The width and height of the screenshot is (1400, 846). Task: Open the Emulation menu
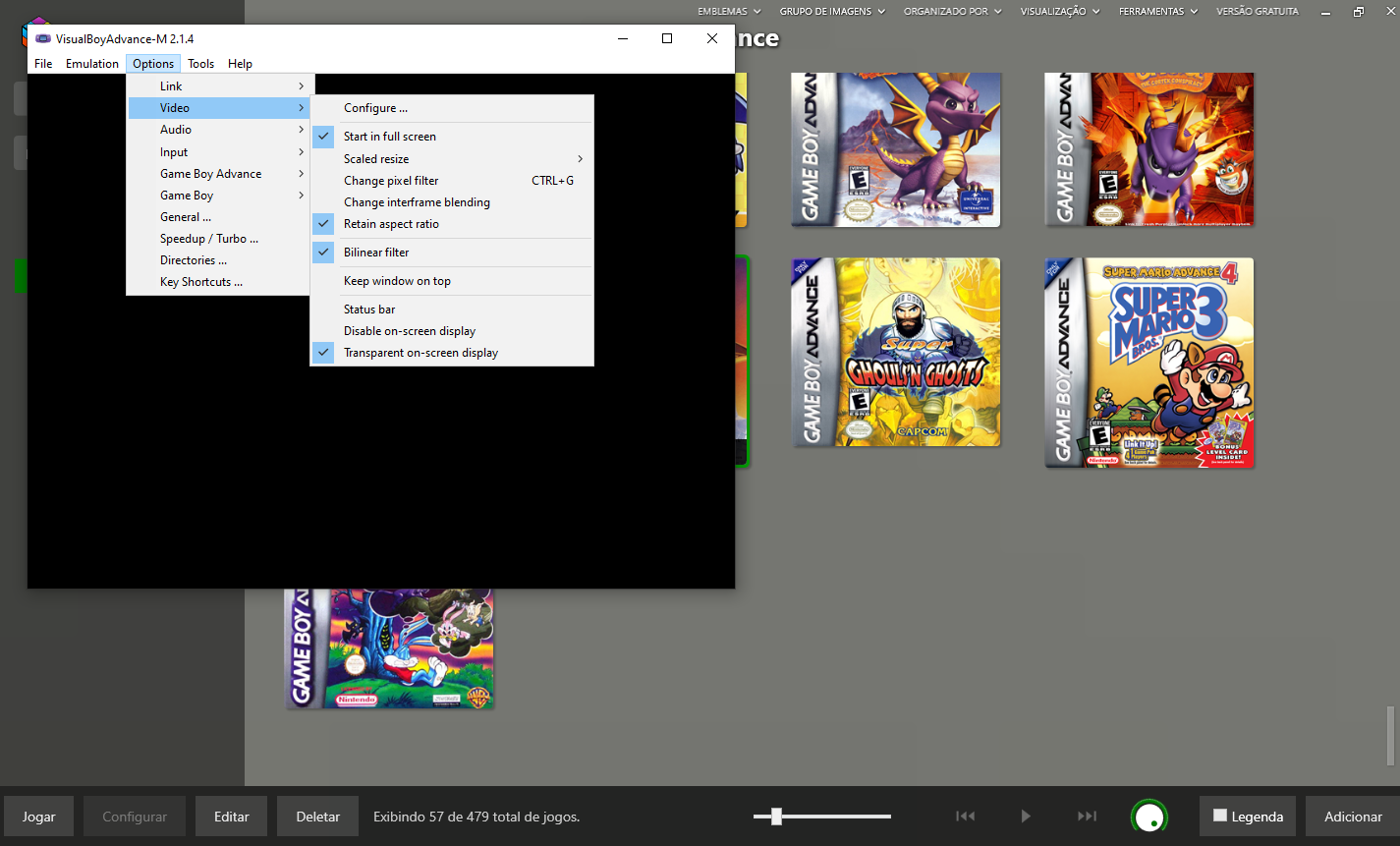92,64
